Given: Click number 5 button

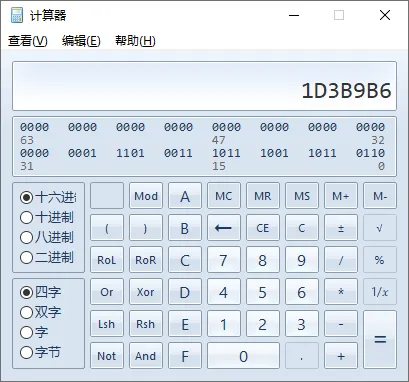Looking at the screenshot, I should pyautogui.click(x=263, y=292).
